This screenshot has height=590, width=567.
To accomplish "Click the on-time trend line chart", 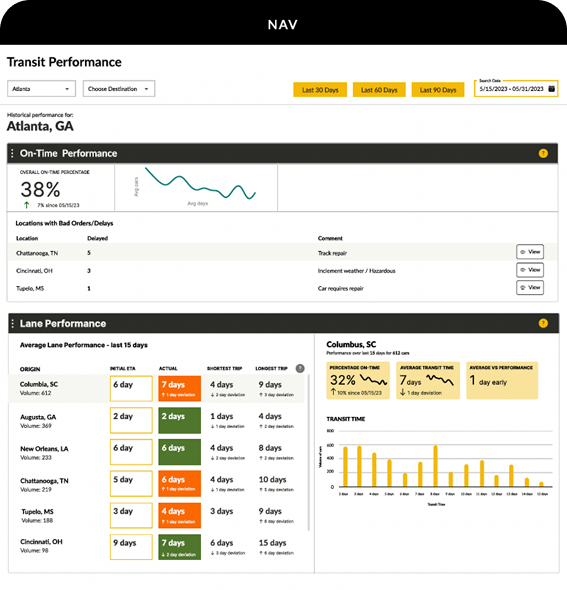I will click(x=201, y=183).
